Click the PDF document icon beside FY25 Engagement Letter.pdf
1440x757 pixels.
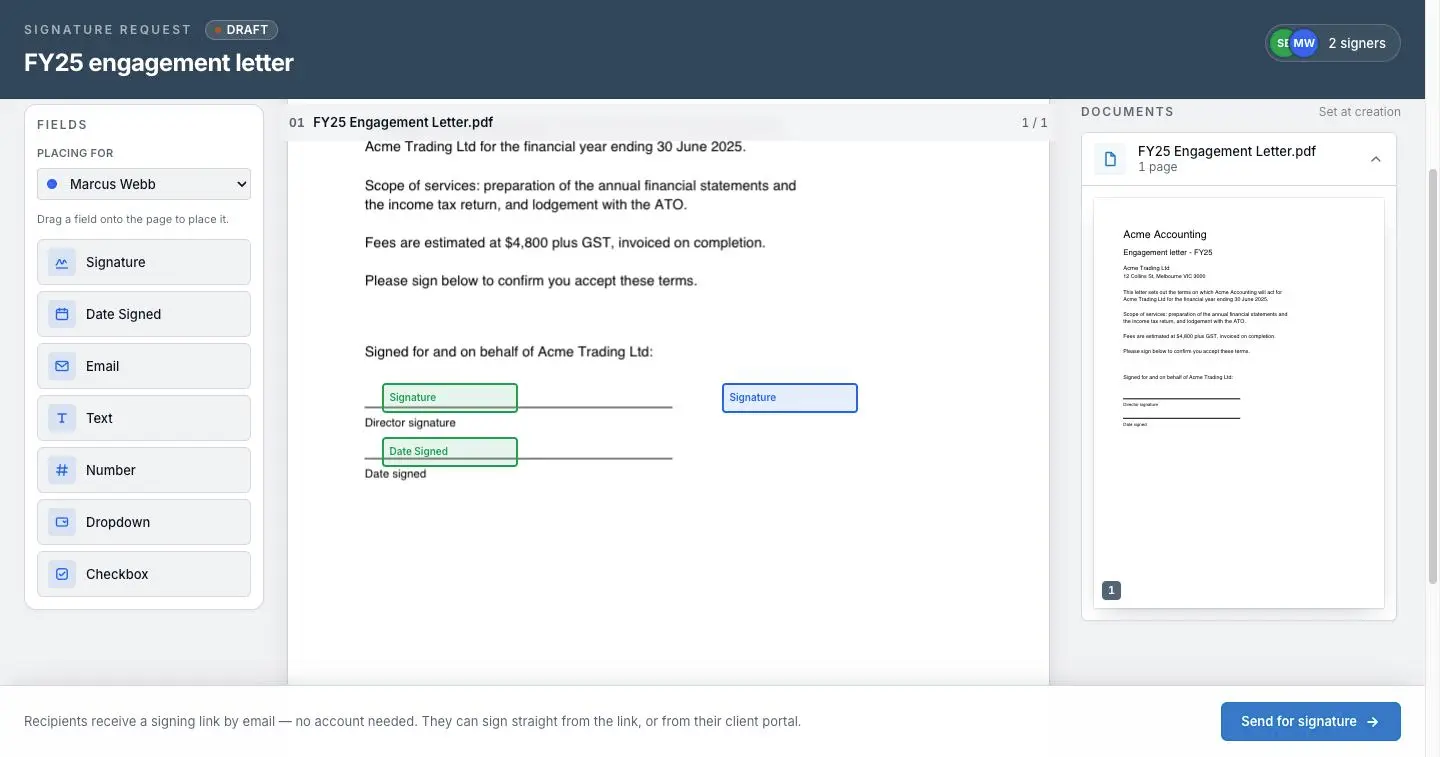[x=1110, y=159]
